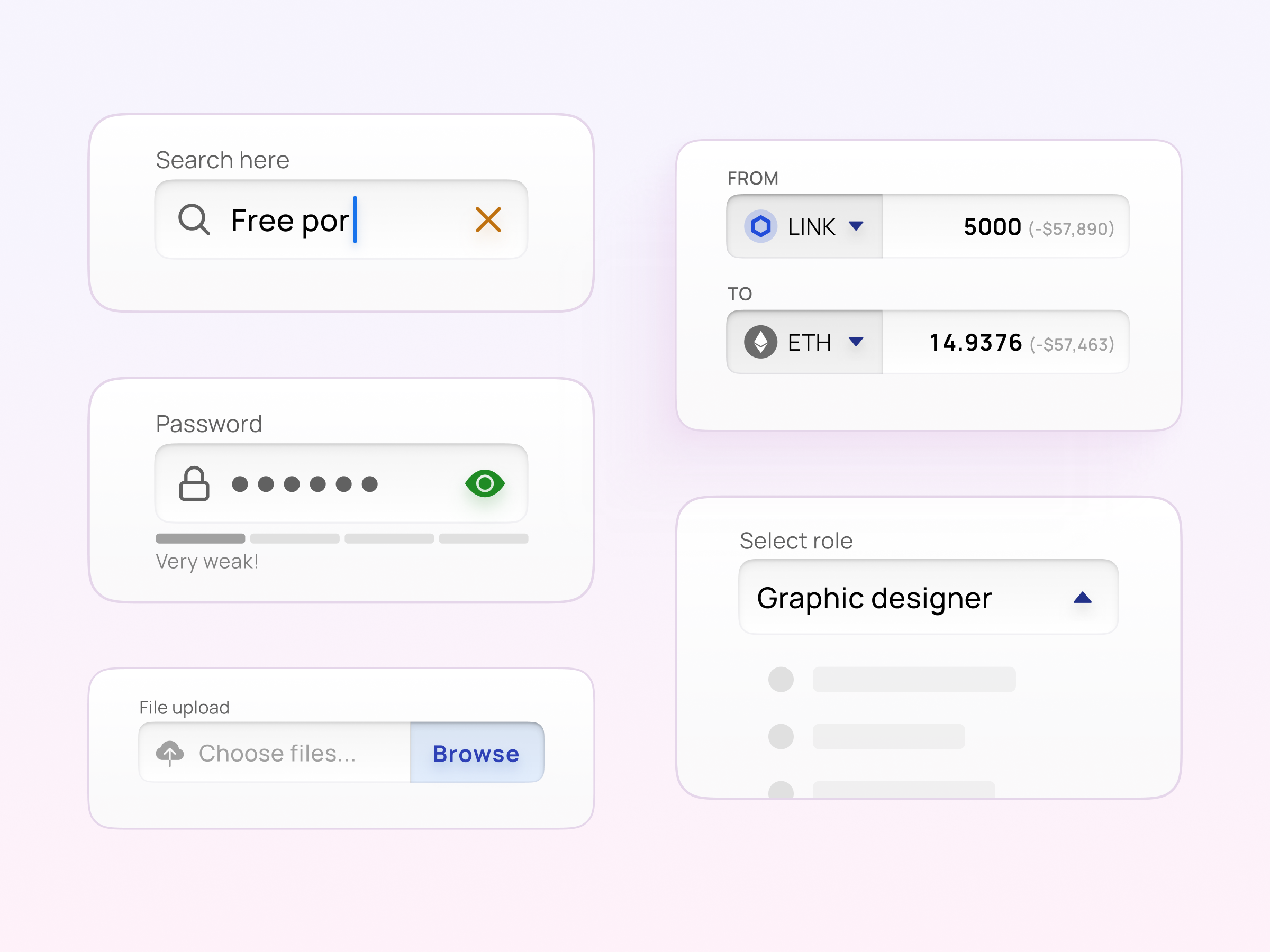Select the FROM section label
This screenshot has height=952, width=1270.
(752, 178)
